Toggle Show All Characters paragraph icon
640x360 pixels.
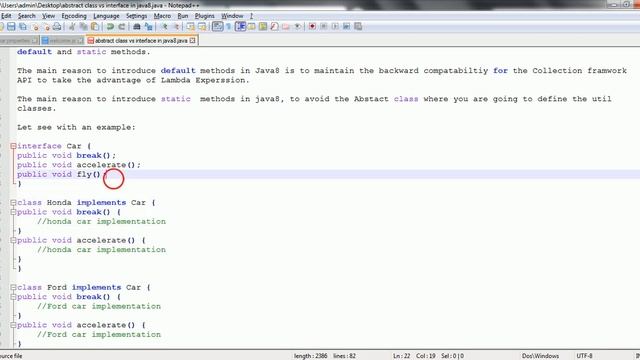coord(229,27)
